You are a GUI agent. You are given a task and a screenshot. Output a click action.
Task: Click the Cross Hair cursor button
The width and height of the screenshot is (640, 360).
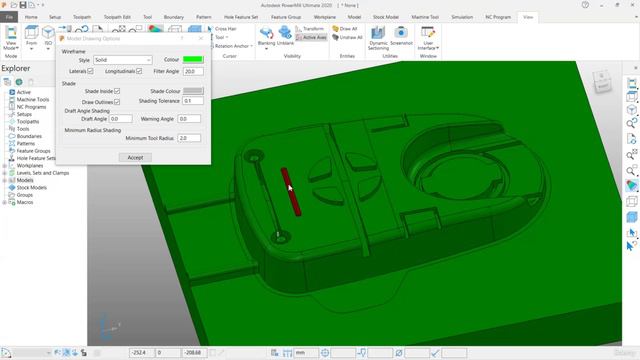[222, 29]
